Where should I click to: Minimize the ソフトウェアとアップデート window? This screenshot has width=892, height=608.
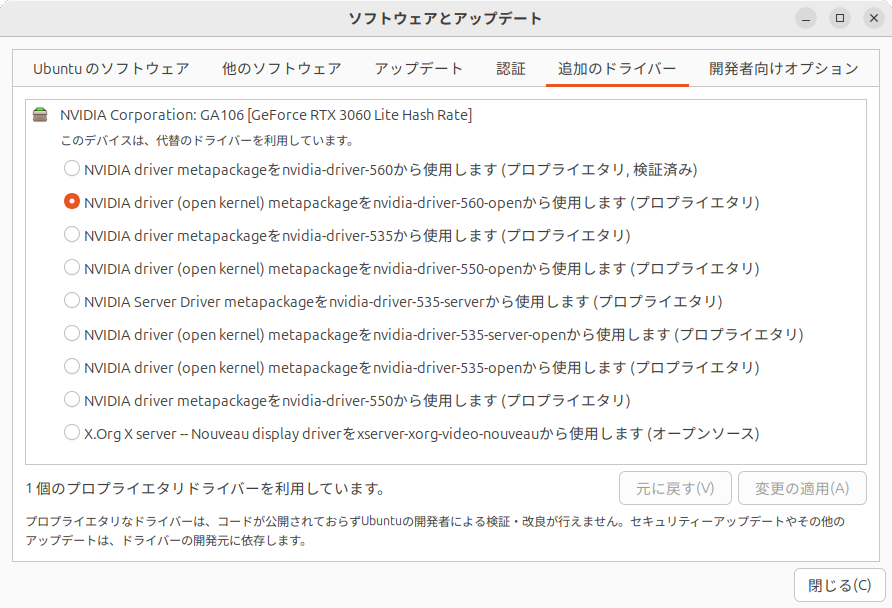click(x=806, y=18)
